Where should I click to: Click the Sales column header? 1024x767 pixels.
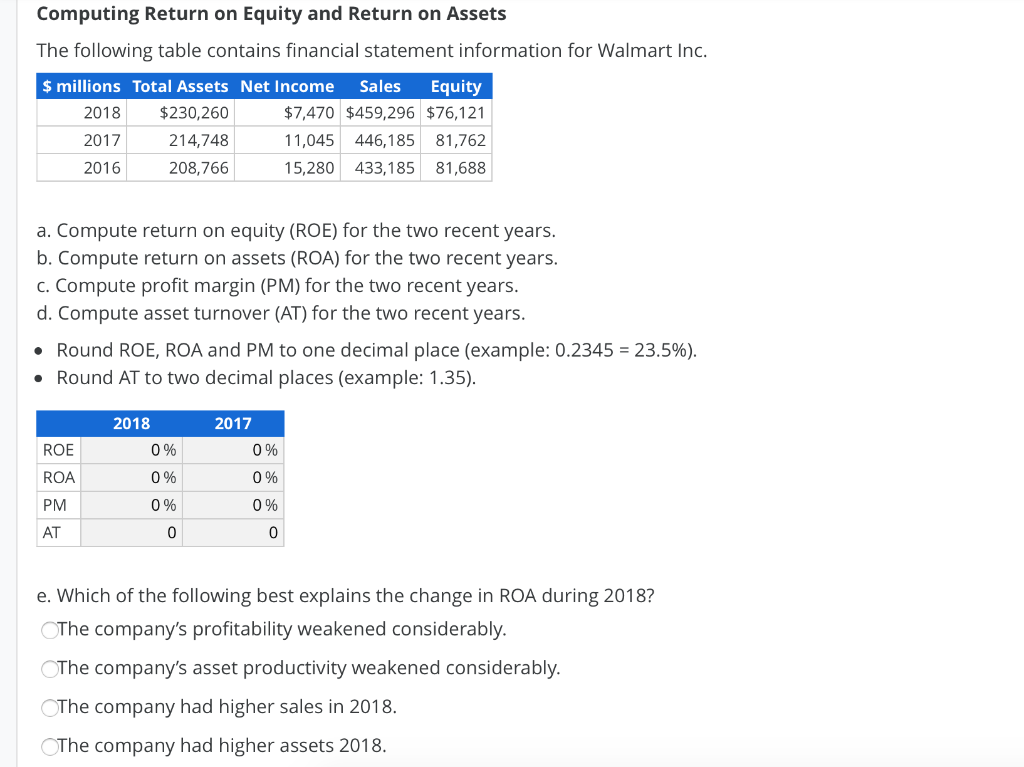point(379,86)
